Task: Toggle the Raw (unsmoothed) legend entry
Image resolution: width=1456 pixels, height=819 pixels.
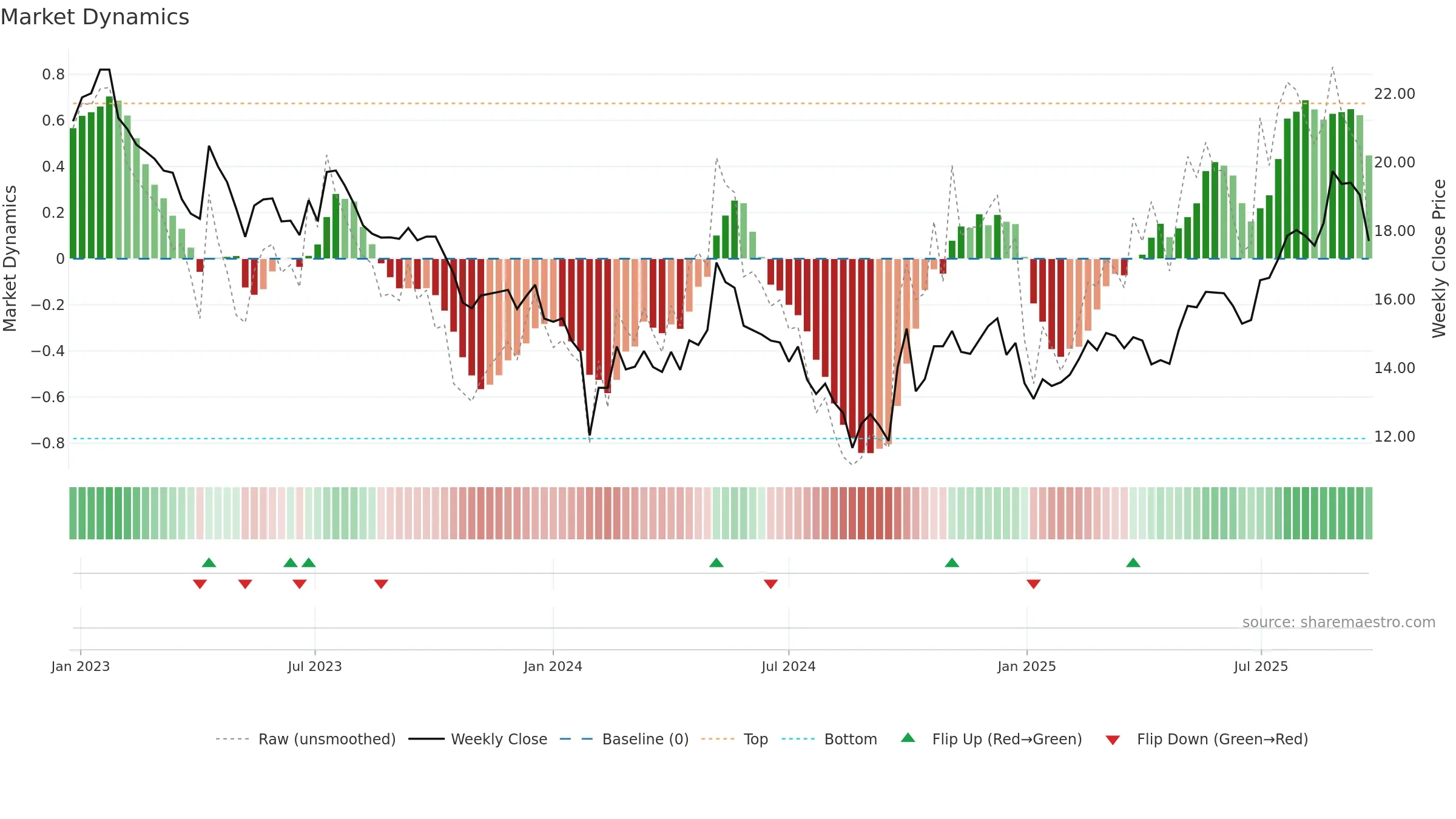Action: click(x=306, y=739)
